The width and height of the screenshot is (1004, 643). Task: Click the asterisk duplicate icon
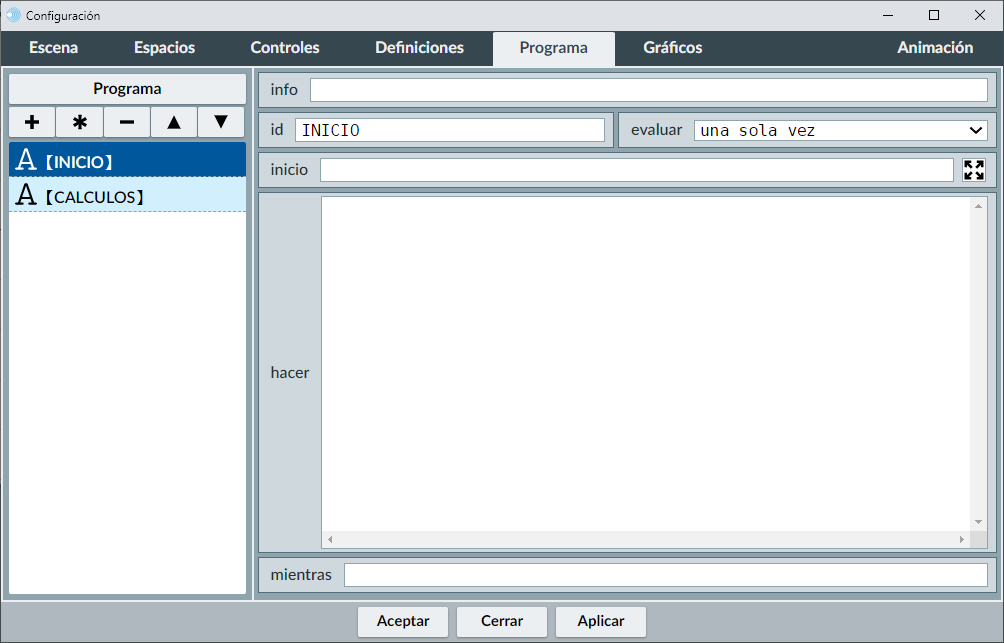[x=80, y=122]
